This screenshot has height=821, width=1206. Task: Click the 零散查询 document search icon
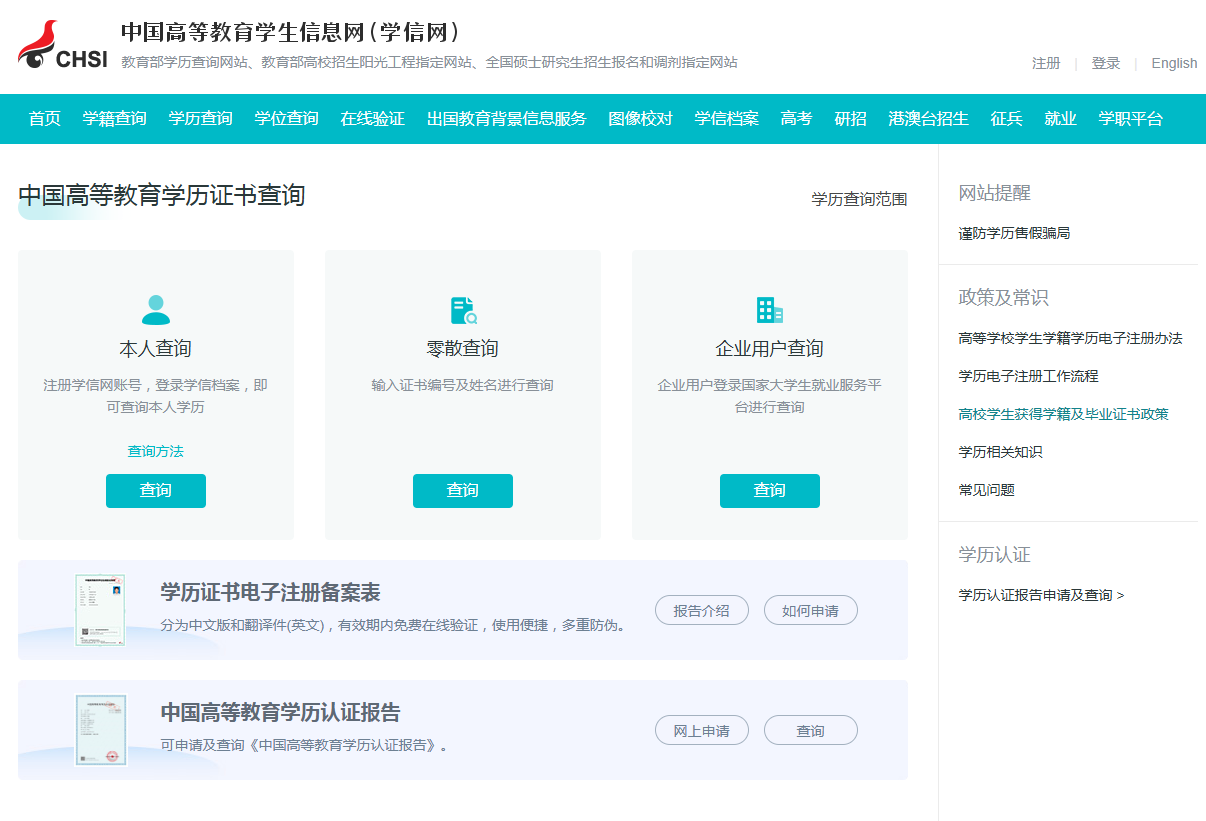(x=463, y=310)
